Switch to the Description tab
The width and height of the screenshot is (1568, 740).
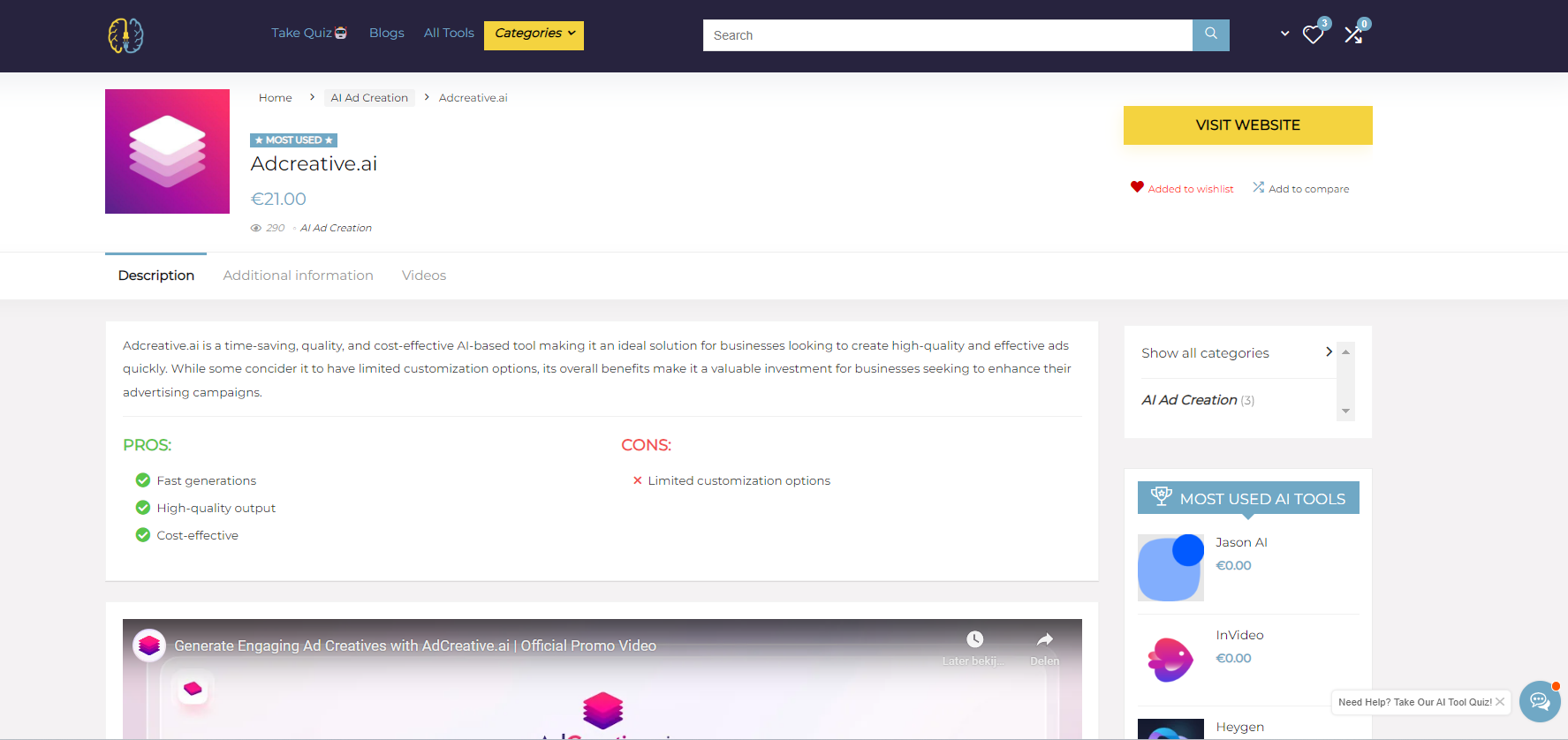click(x=156, y=276)
